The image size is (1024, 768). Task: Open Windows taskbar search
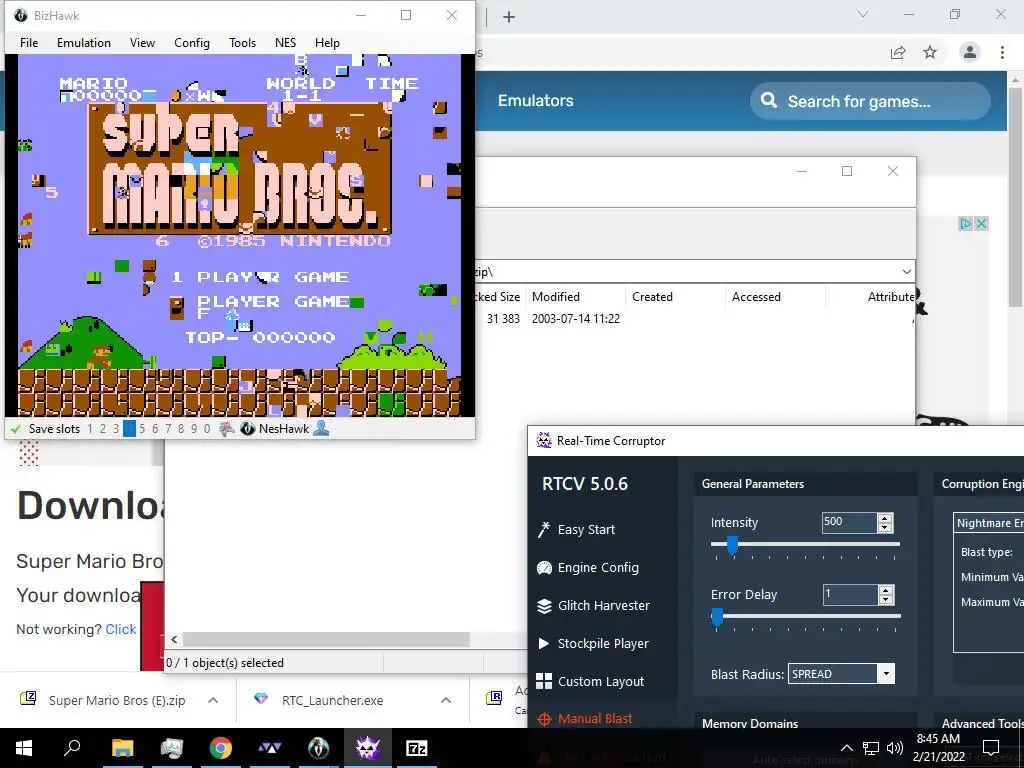pos(72,748)
